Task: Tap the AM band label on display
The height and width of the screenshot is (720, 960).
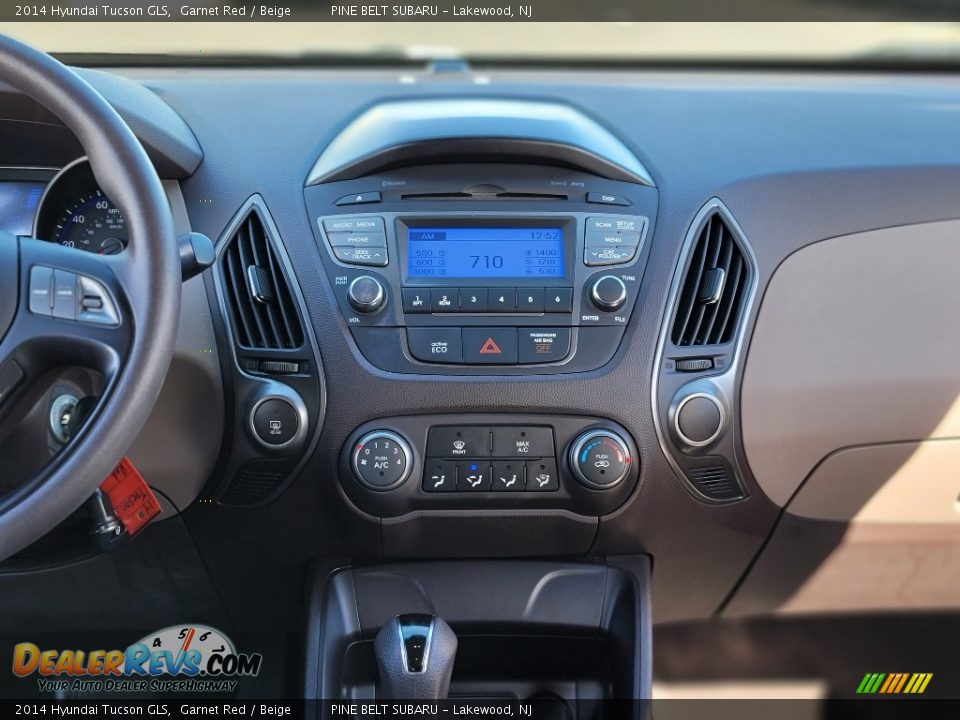Action: pos(427,236)
